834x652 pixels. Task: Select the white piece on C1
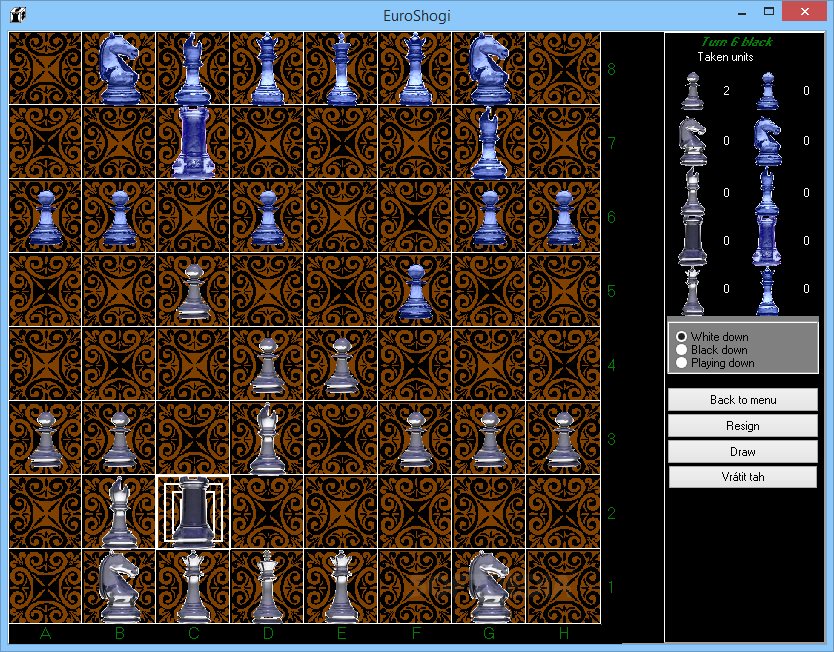click(193, 586)
